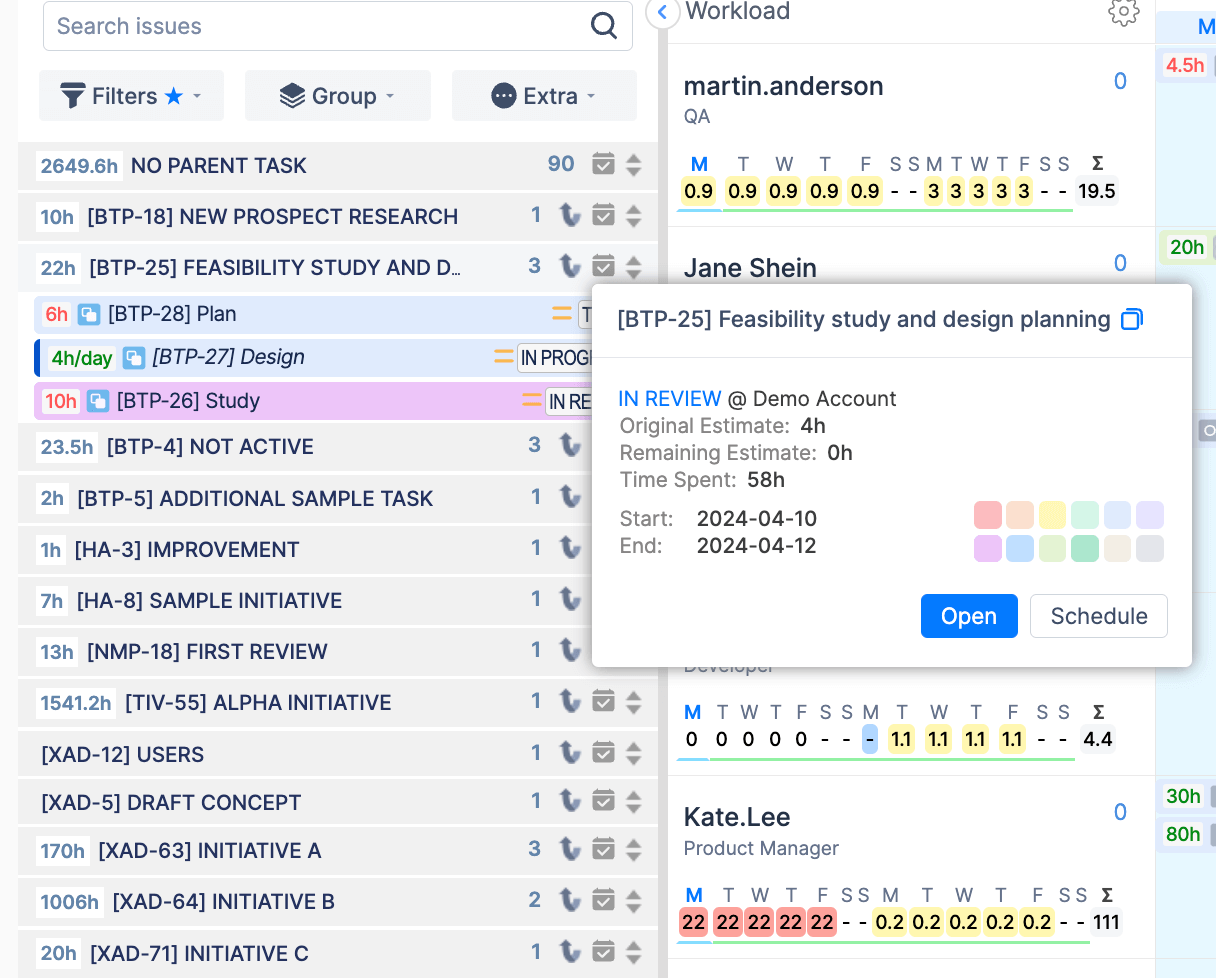Collapse the panel with the left chevron
The height and width of the screenshot is (978, 1216).
[x=661, y=12]
